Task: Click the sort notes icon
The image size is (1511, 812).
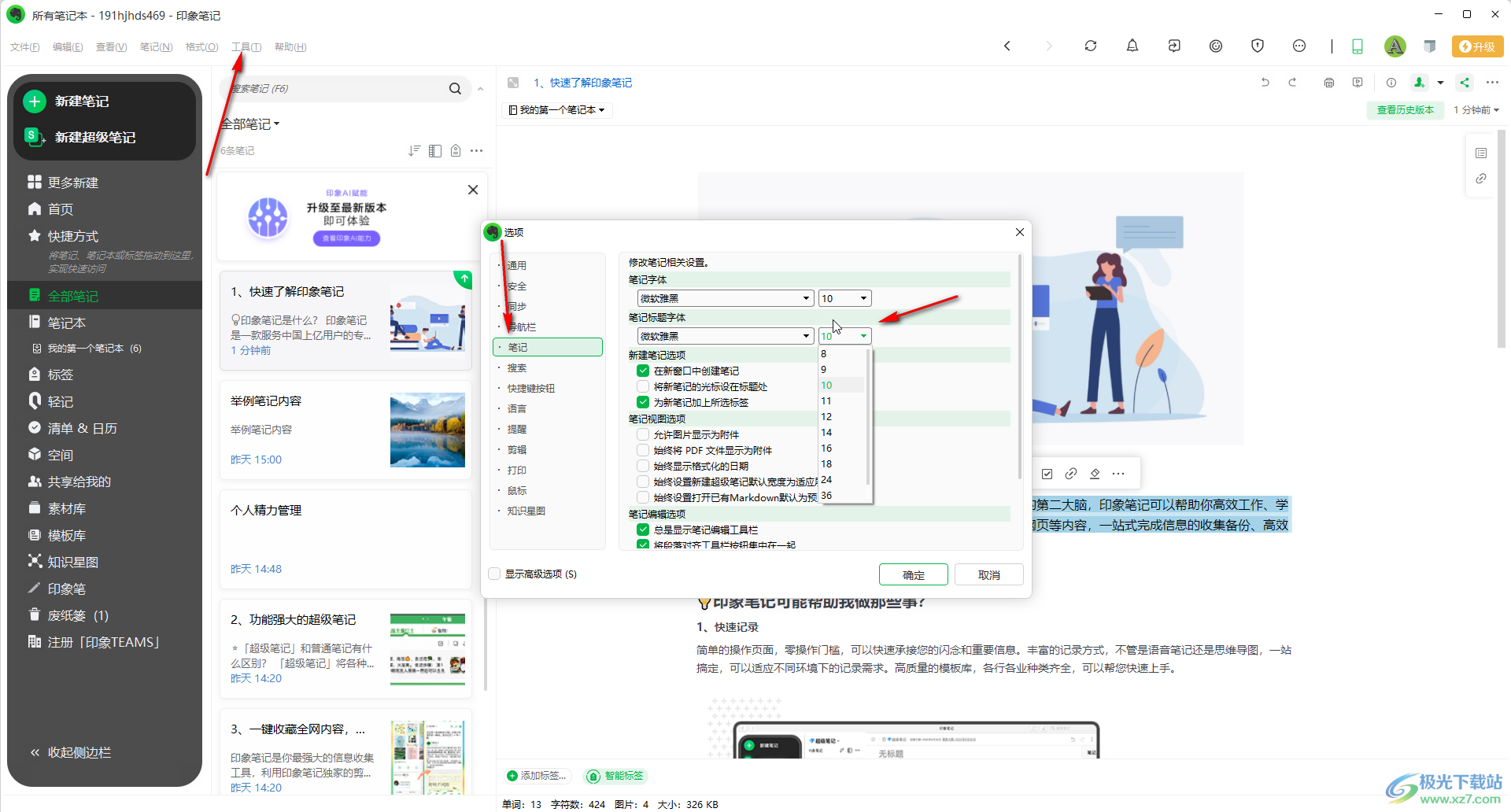Action: click(x=415, y=150)
